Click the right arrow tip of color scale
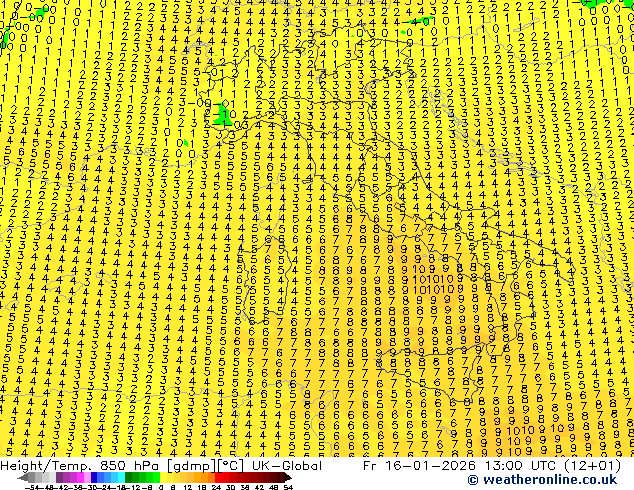This screenshot has width=634, height=490. pos(290,478)
